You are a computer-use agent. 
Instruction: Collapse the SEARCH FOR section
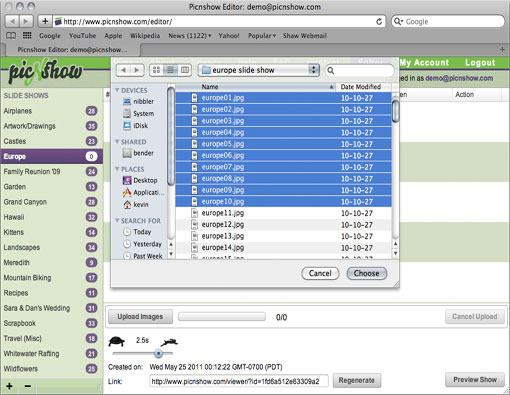point(117,220)
